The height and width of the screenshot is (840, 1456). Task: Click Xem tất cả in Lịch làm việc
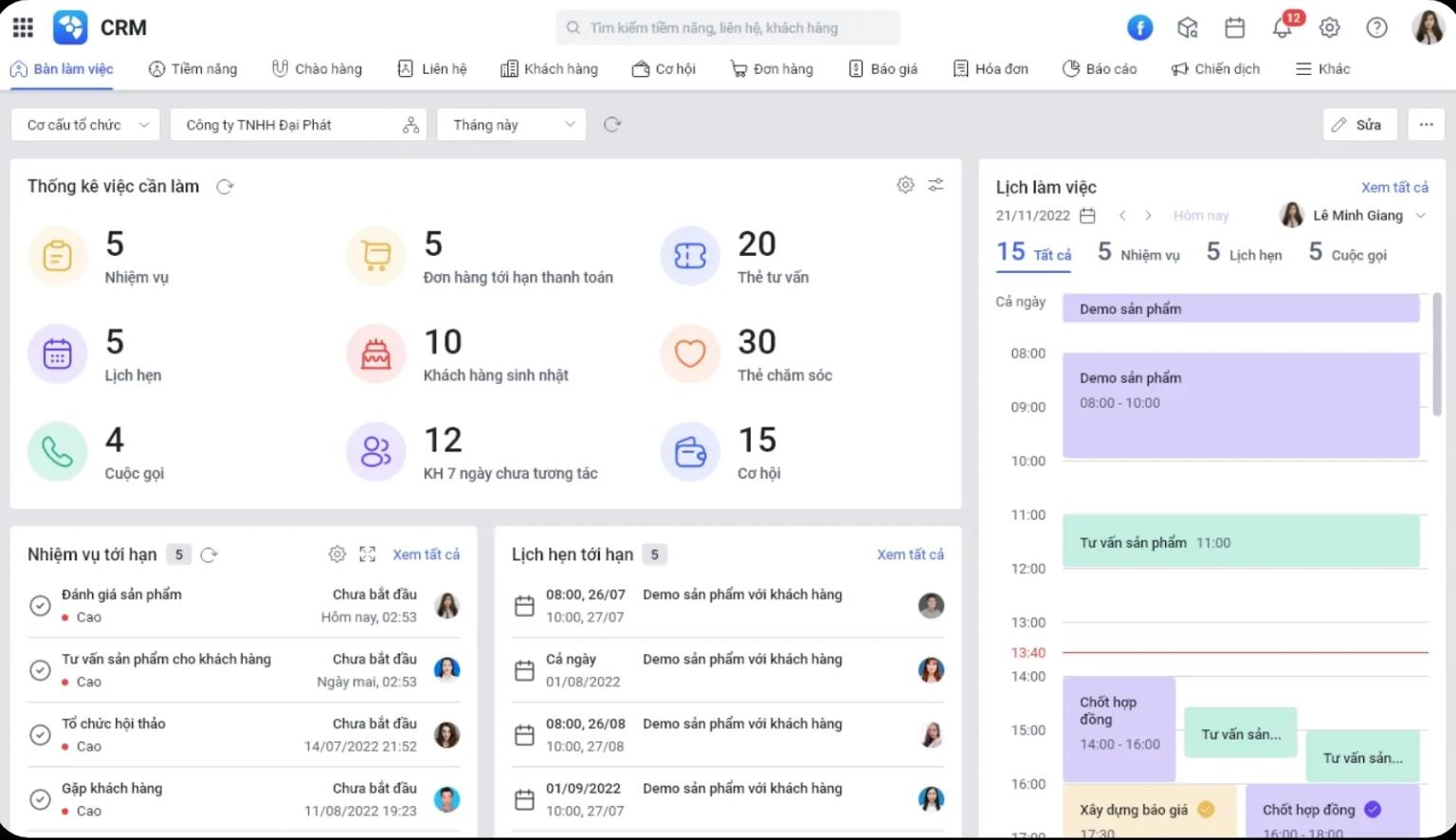pyautogui.click(x=1394, y=188)
